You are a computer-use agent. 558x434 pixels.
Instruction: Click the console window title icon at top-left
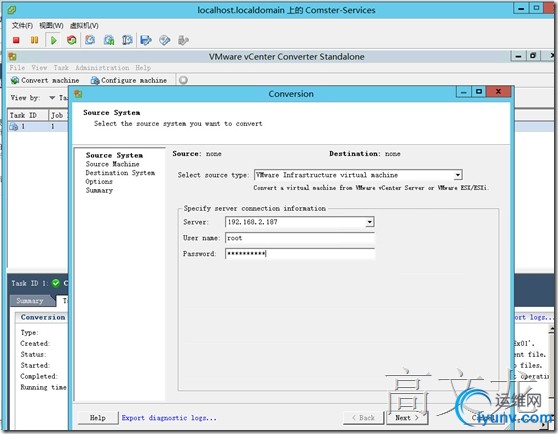point(11,10)
